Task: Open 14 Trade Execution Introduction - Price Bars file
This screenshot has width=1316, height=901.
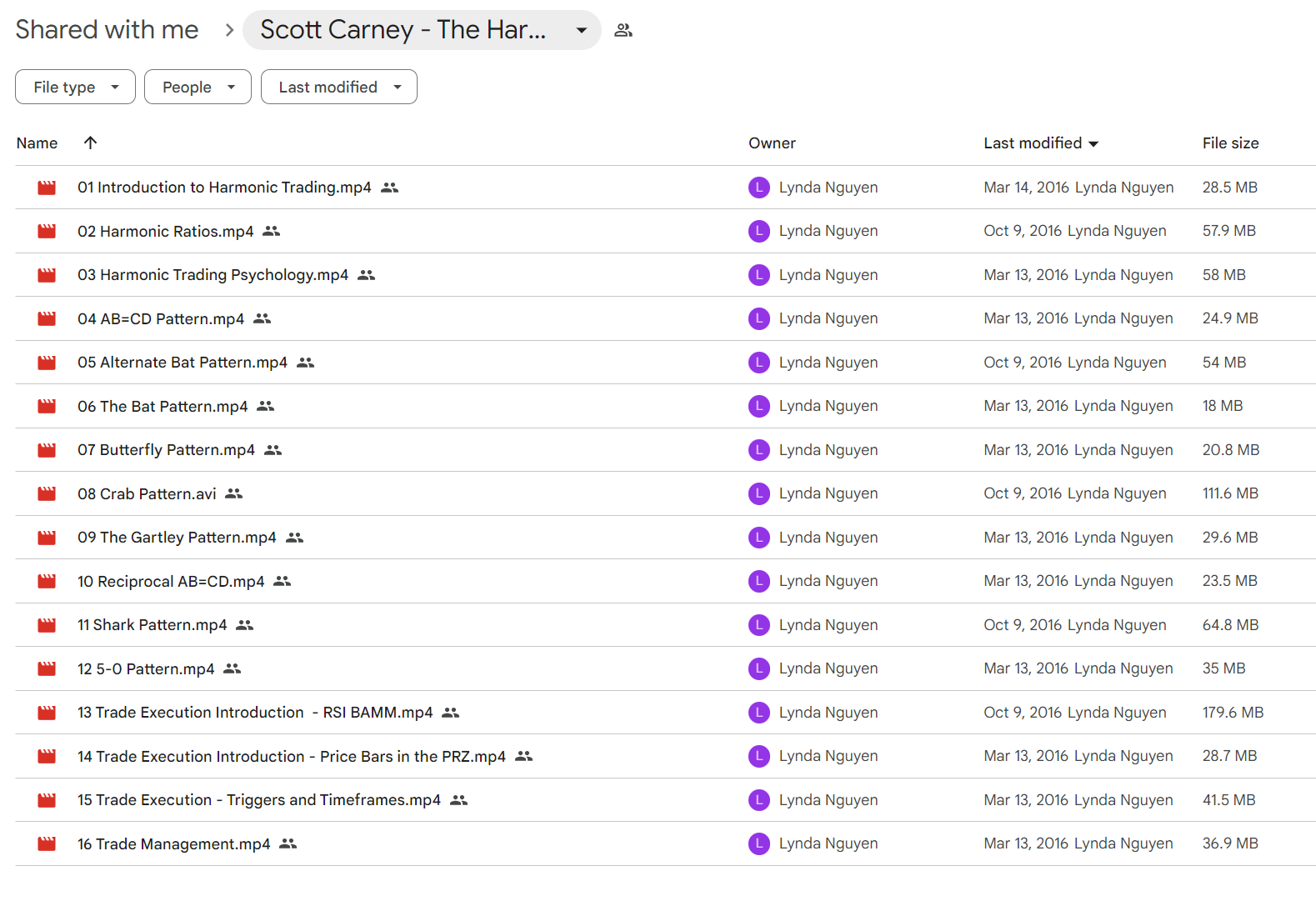Action: point(292,756)
